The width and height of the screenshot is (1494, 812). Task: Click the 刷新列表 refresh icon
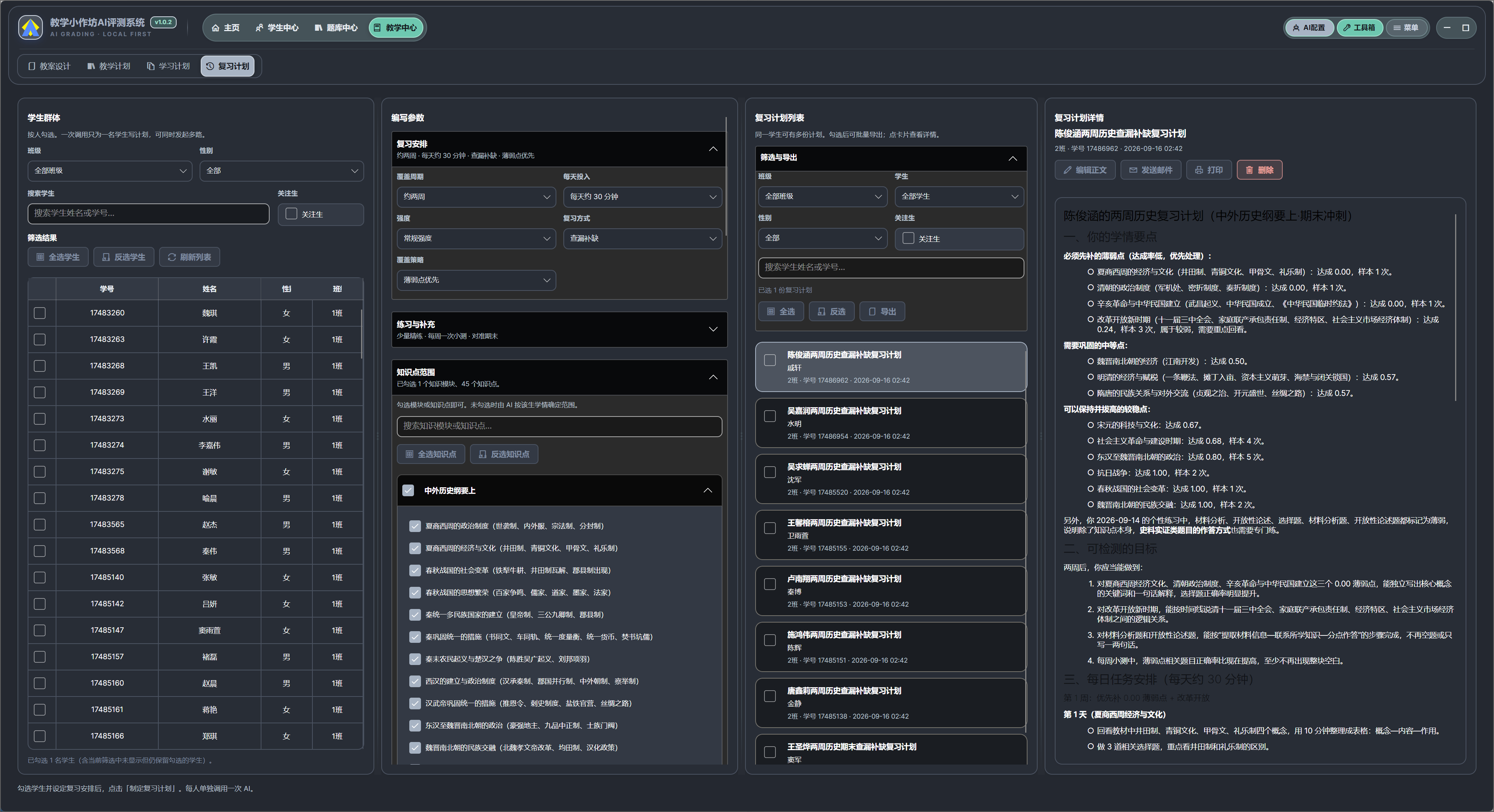[x=172, y=257]
